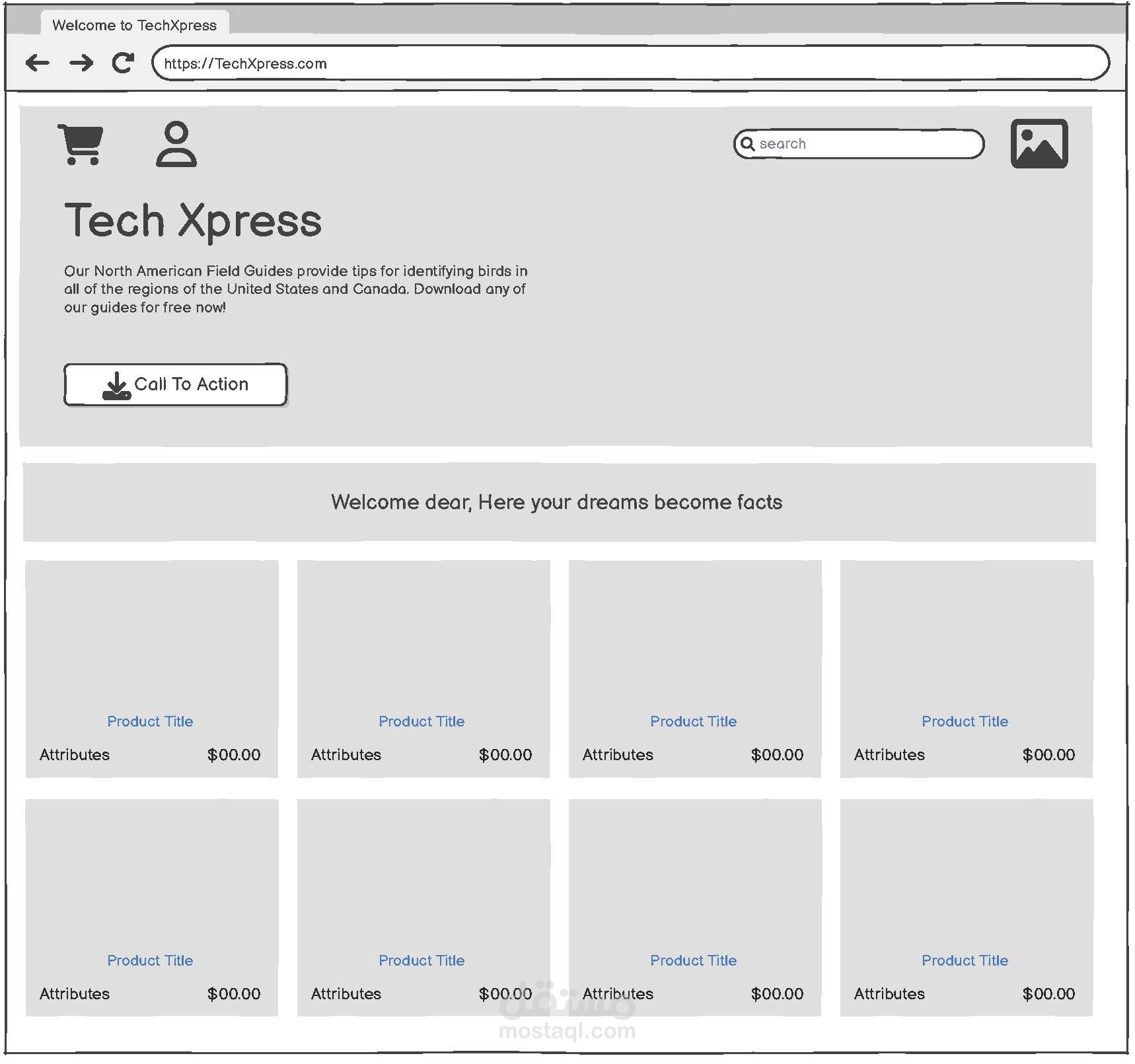Open the shopping cart
The height and width of the screenshot is (1064, 1135).
tap(81, 142)
